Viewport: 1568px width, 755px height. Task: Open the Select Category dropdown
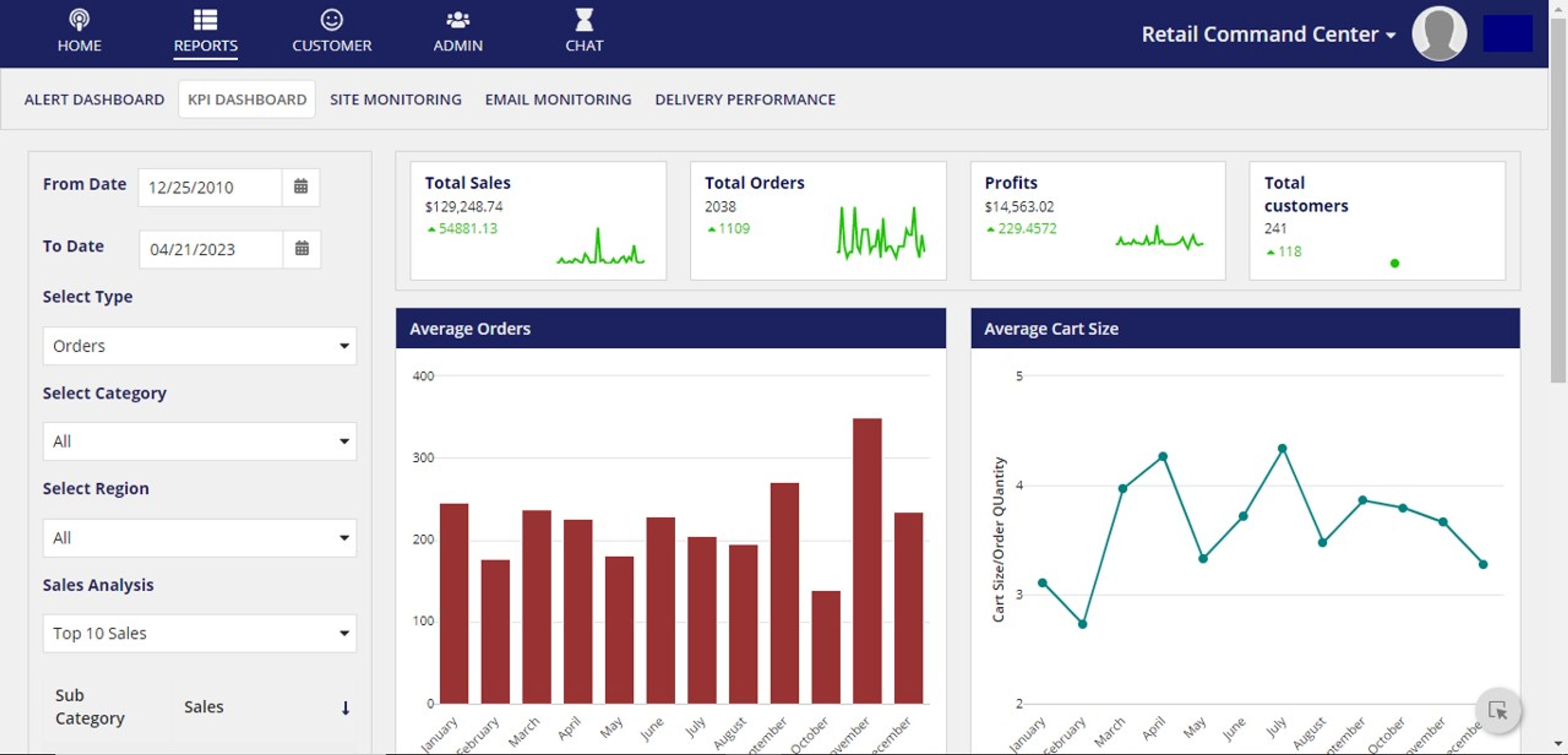[x=200, y=441]
